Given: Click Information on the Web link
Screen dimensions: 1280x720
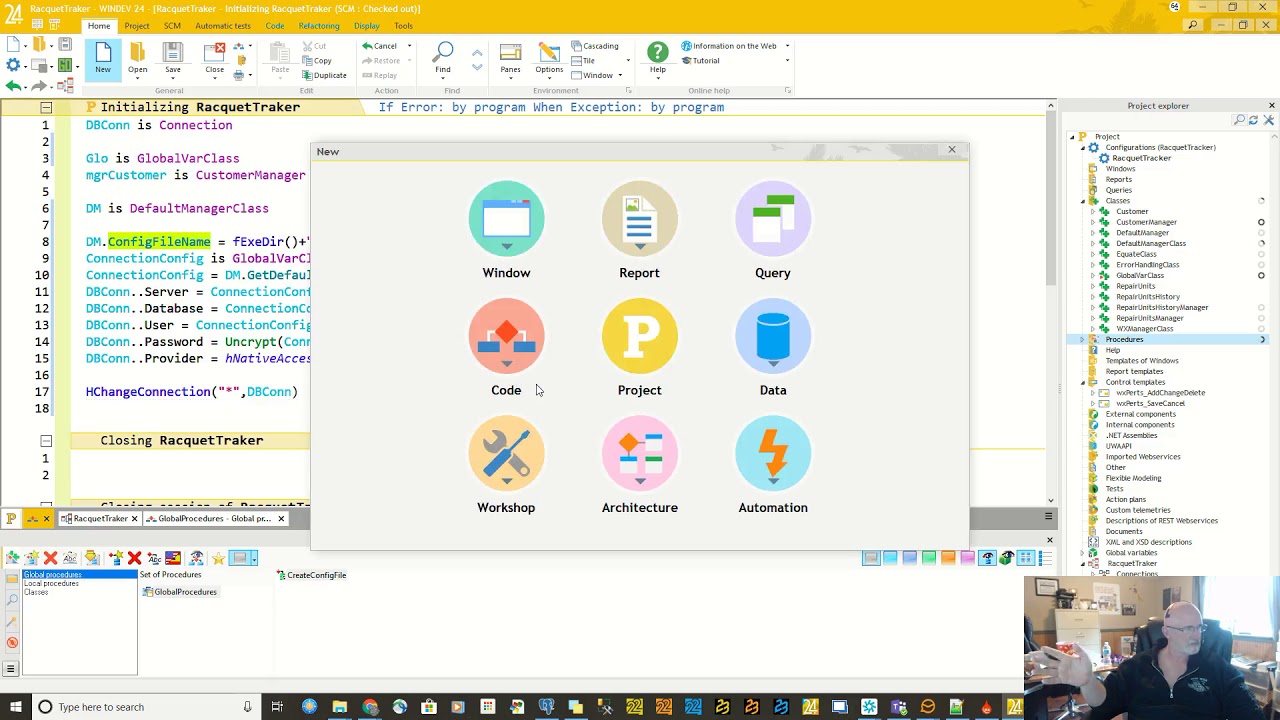Looking at the screenshot, I should (x=728, y=46).
